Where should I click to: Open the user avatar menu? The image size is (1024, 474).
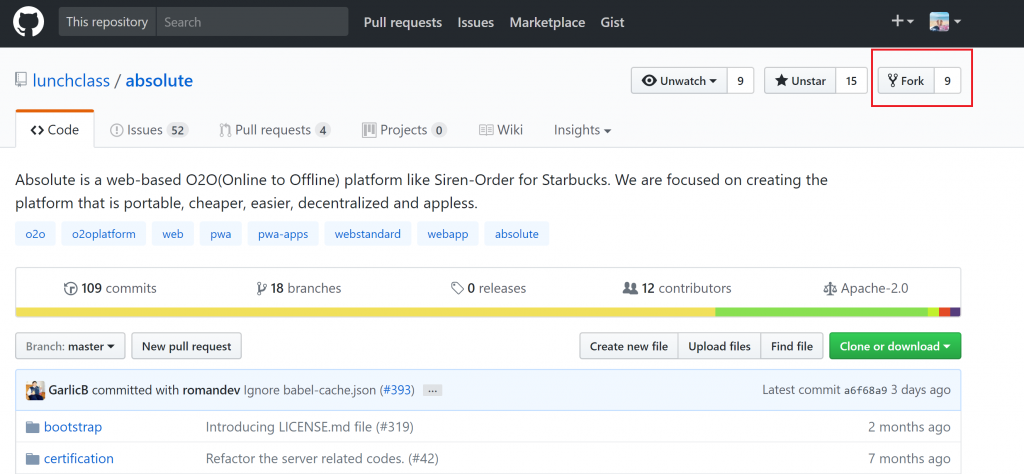pyautogui.click(x=945, y=22)
